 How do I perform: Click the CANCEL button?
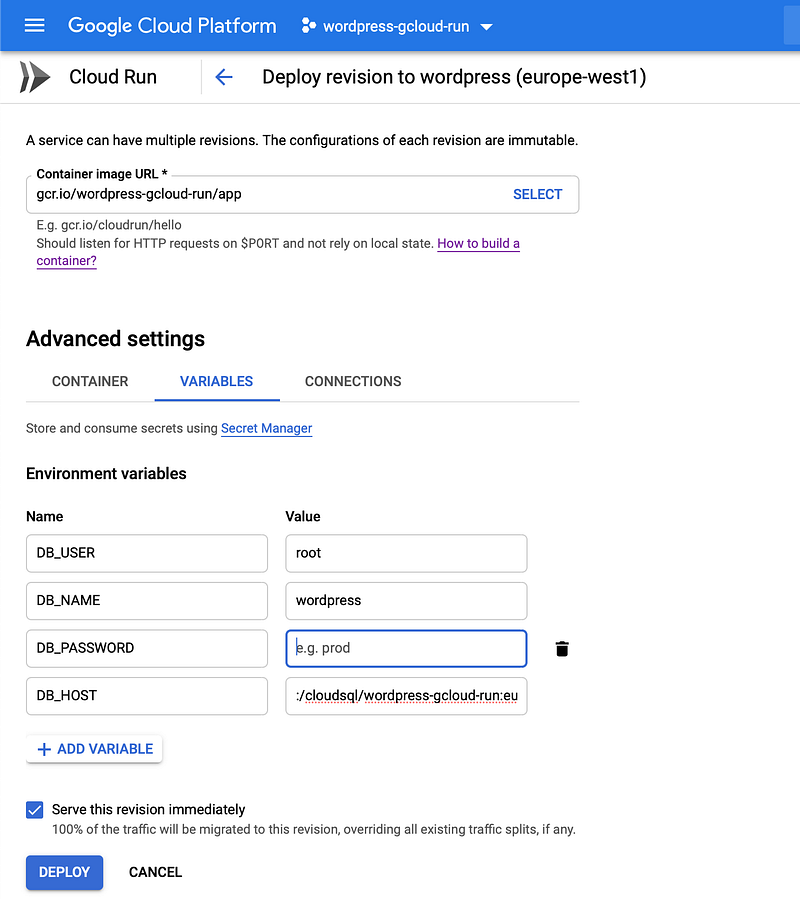click(155, 872)
